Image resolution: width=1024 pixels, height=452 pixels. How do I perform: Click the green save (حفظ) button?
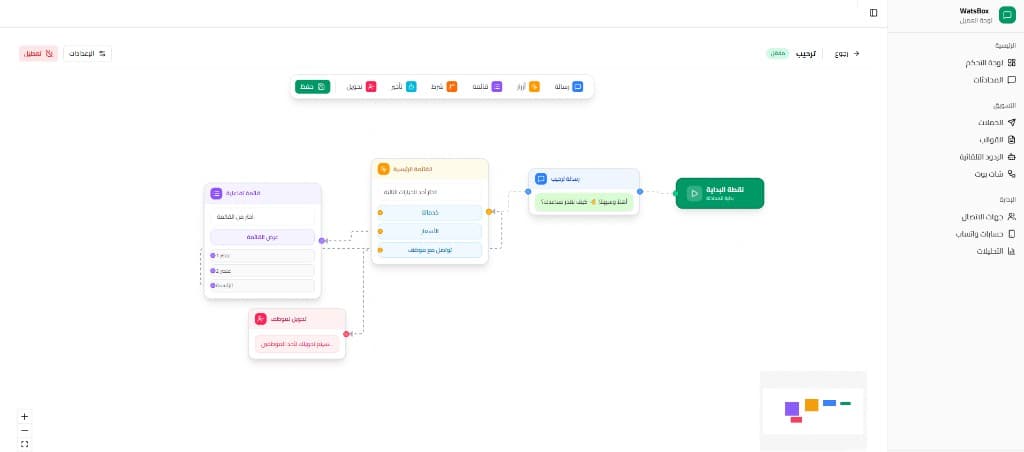coord(312,87)
